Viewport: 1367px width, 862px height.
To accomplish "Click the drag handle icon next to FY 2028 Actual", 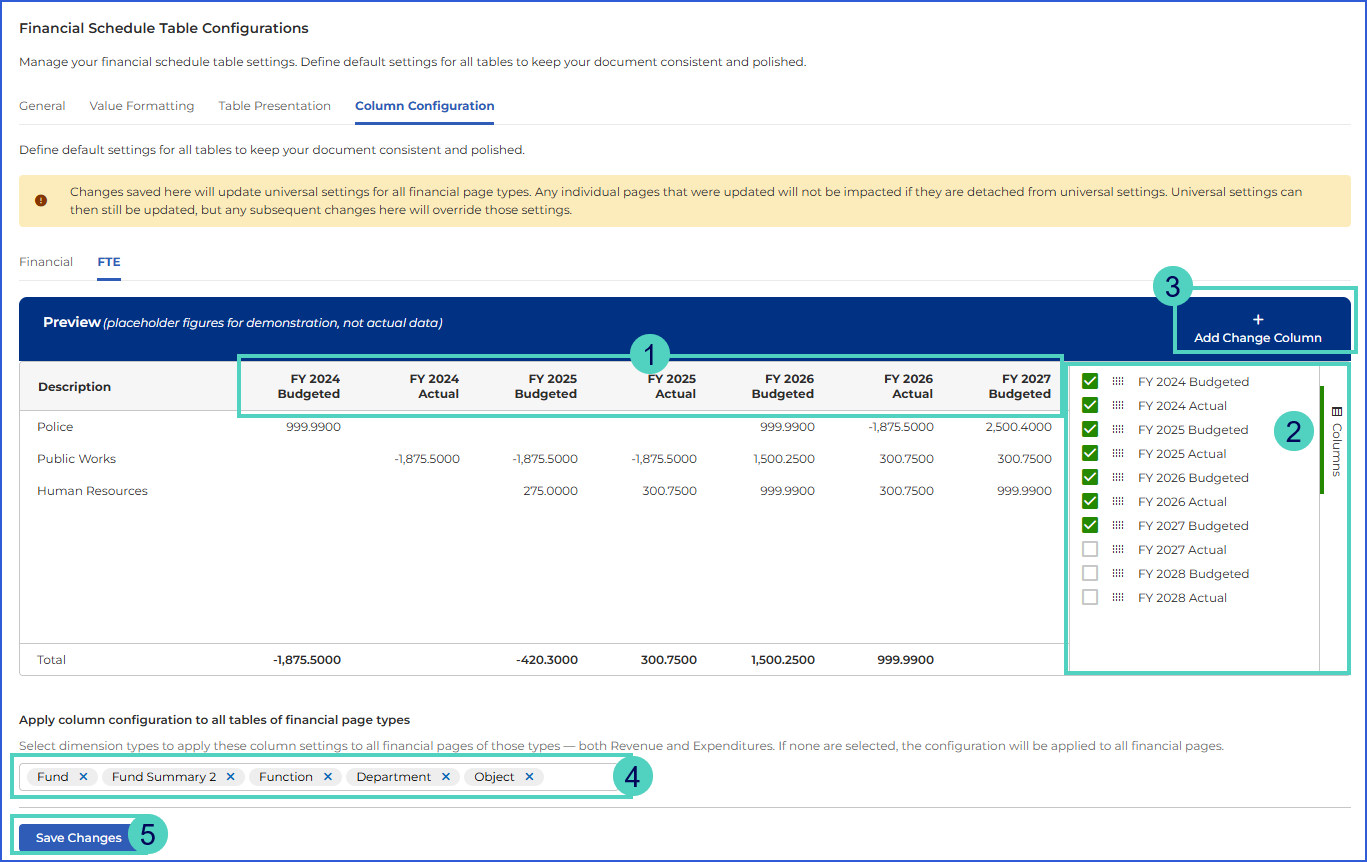I will [x=1118, y=598].
